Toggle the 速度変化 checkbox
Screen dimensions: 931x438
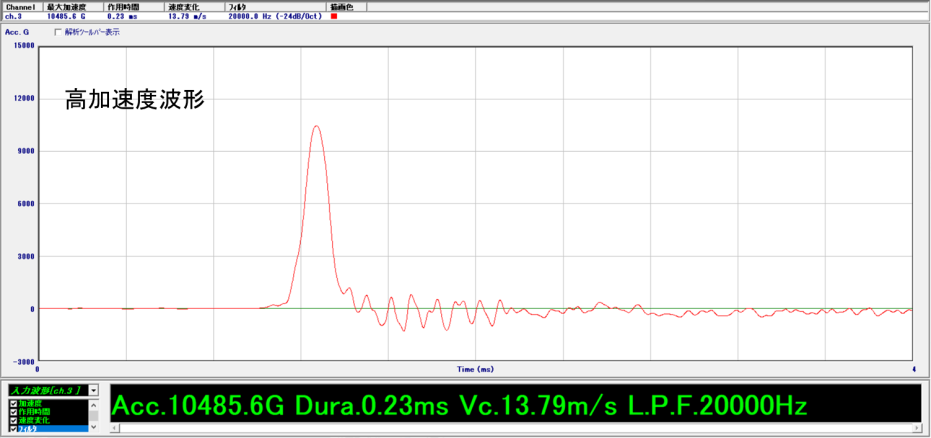(x=13, y=421)
